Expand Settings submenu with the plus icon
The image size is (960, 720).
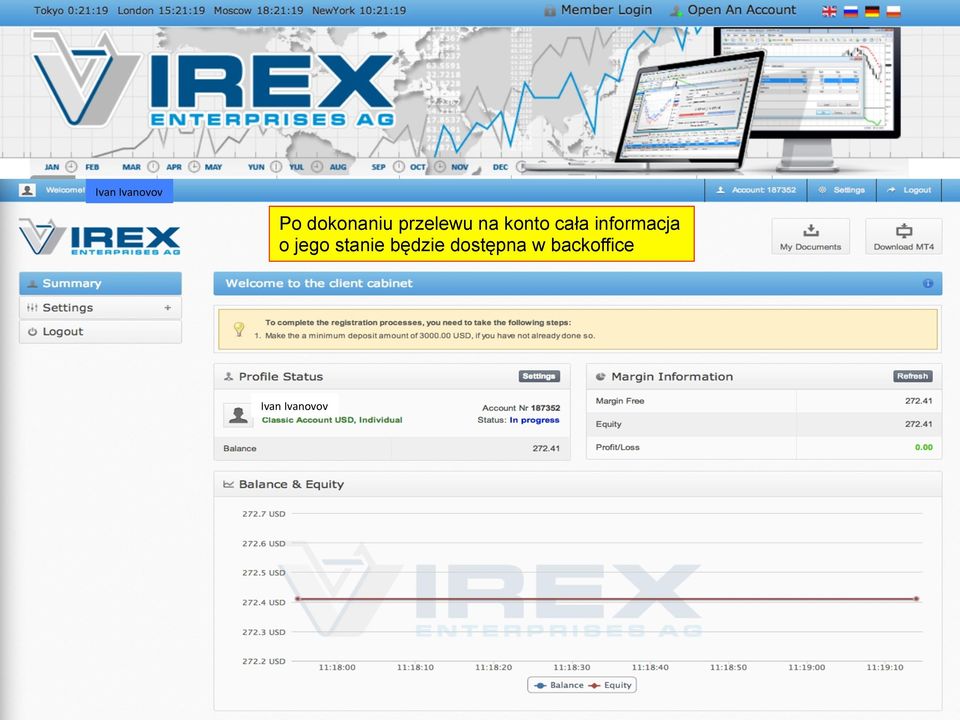pos(168,308)
